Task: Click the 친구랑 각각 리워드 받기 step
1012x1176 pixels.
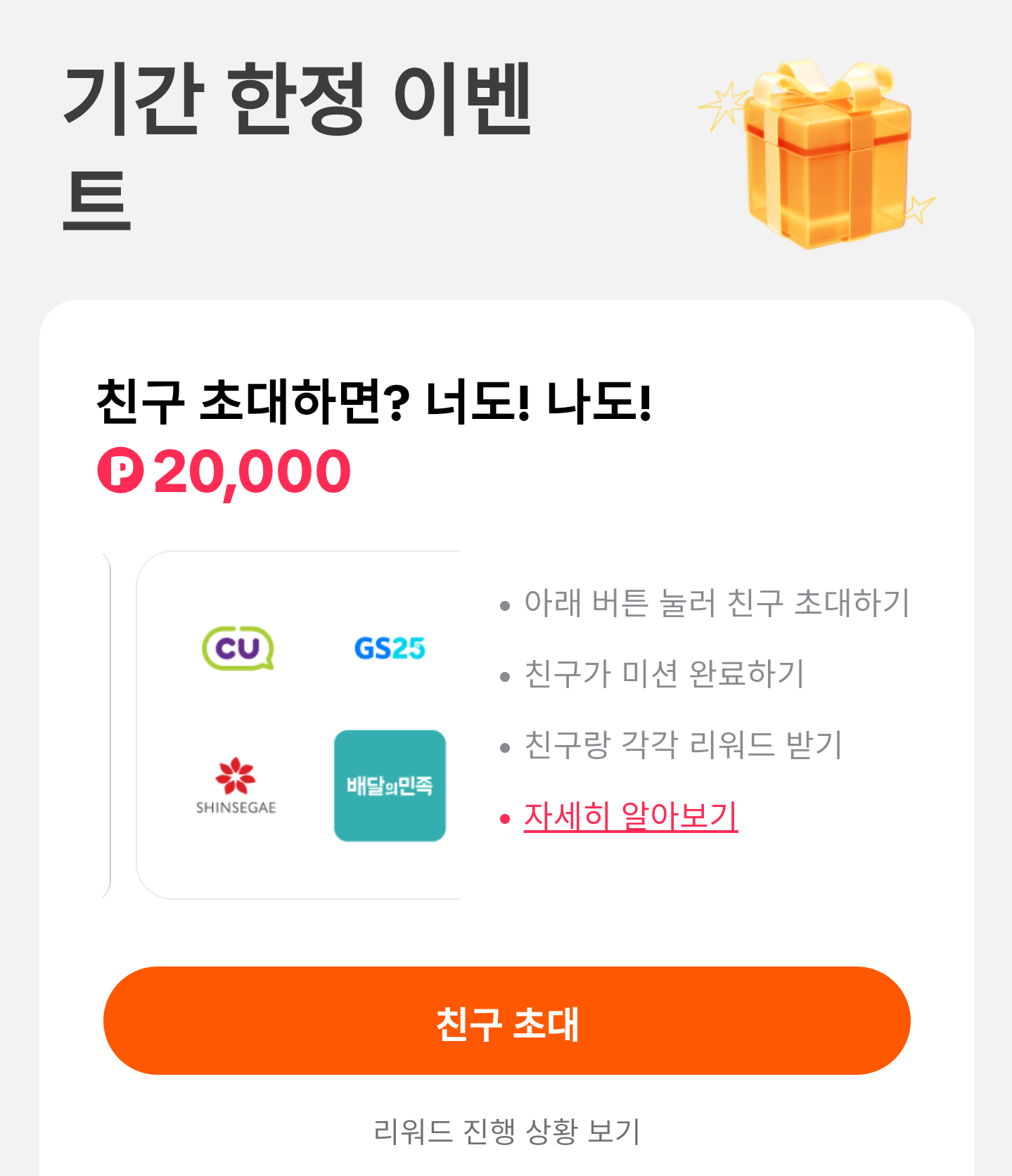Action: click(683, 745)
